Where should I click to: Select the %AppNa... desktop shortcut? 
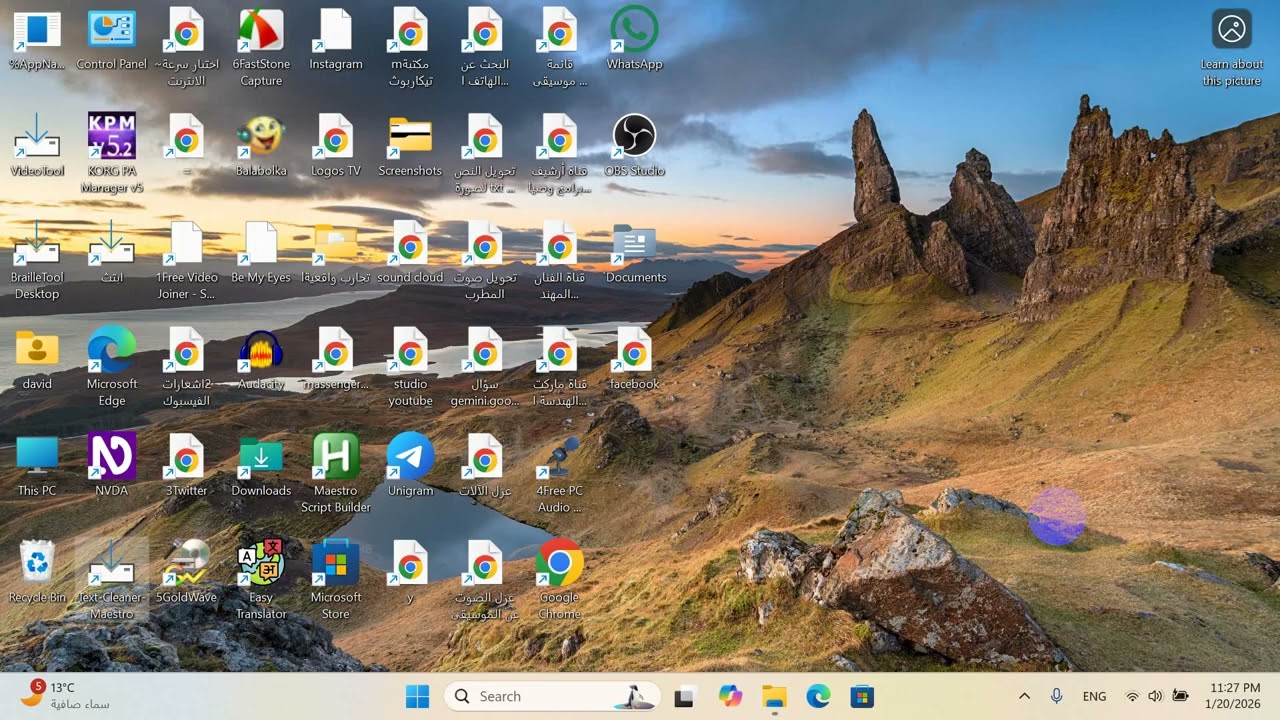click(x=37, y=40)
